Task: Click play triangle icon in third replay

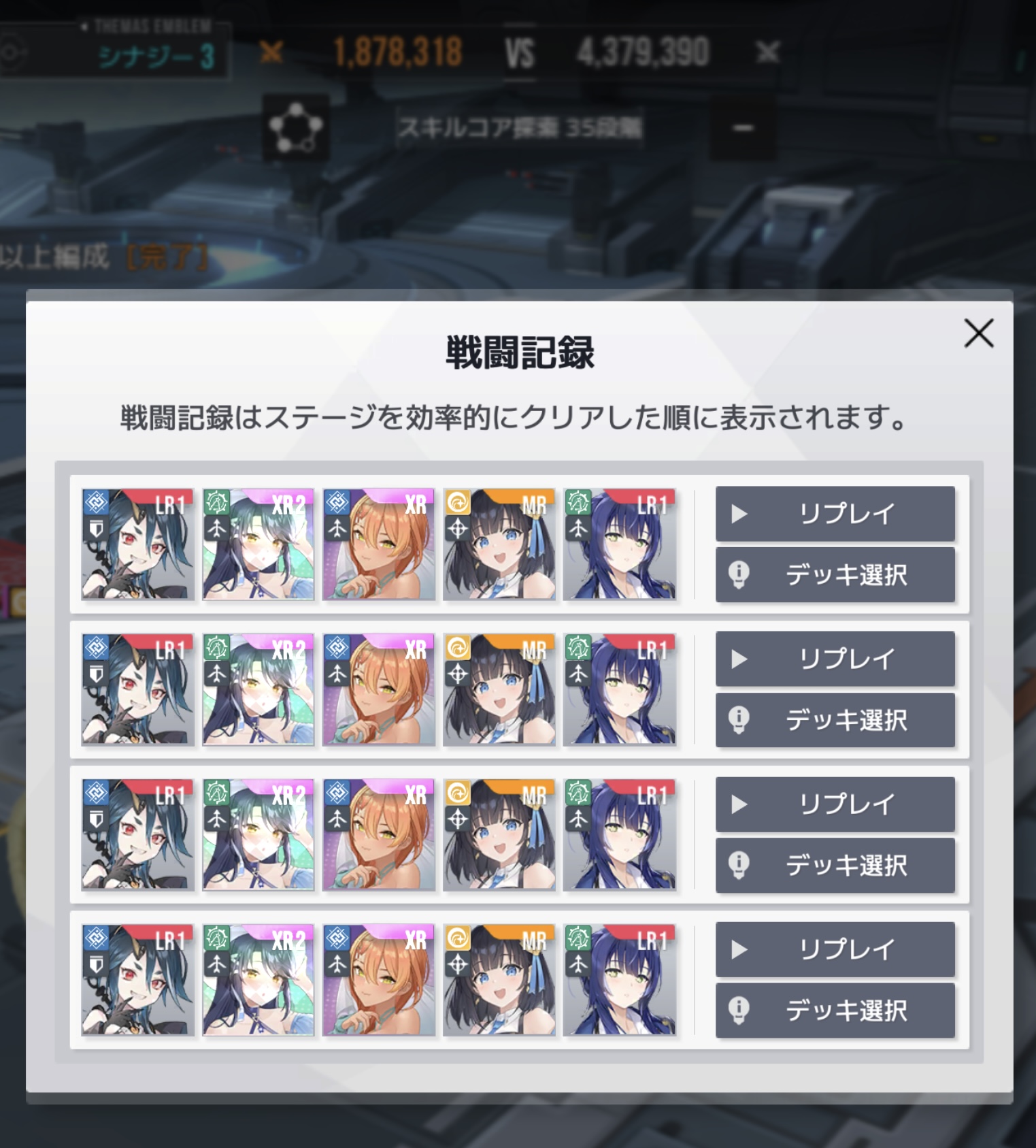Action: (x=739, y=804)
